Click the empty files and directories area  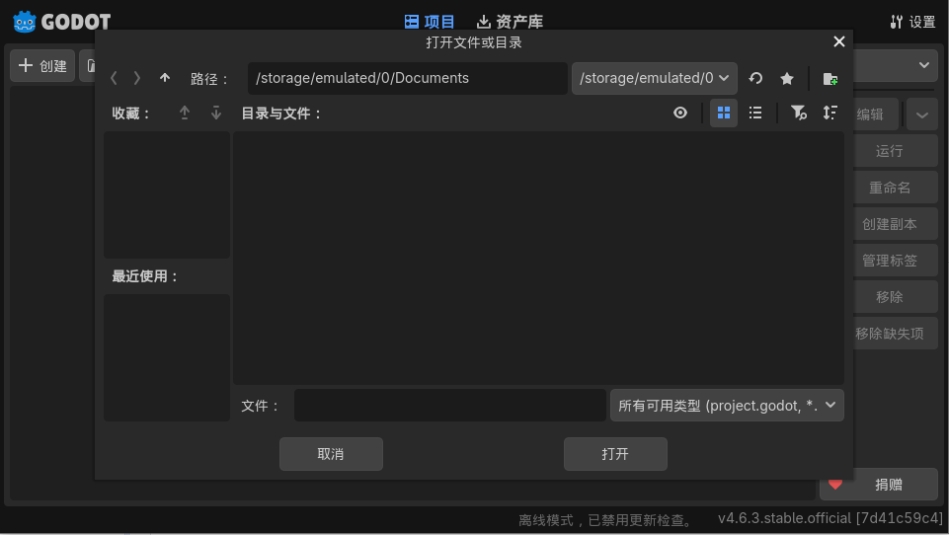point(539,258)
